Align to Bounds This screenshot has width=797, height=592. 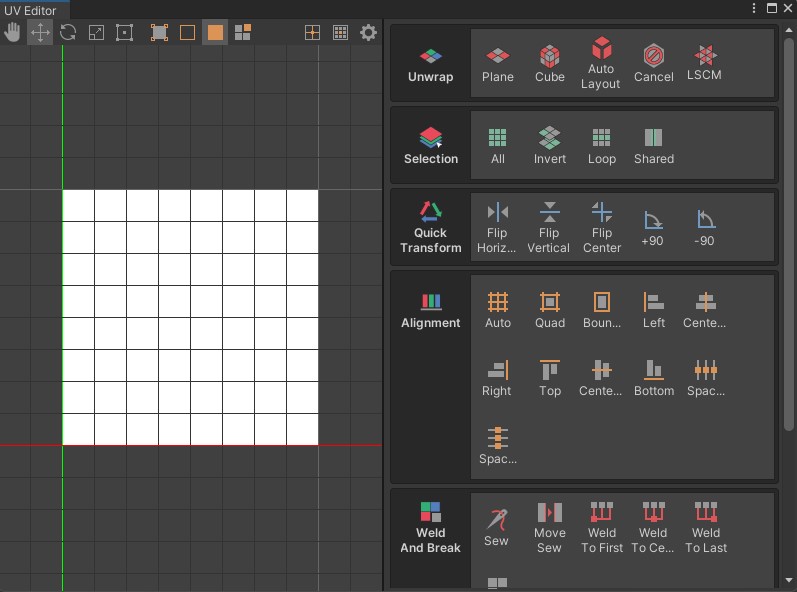(x=602, y=310)
